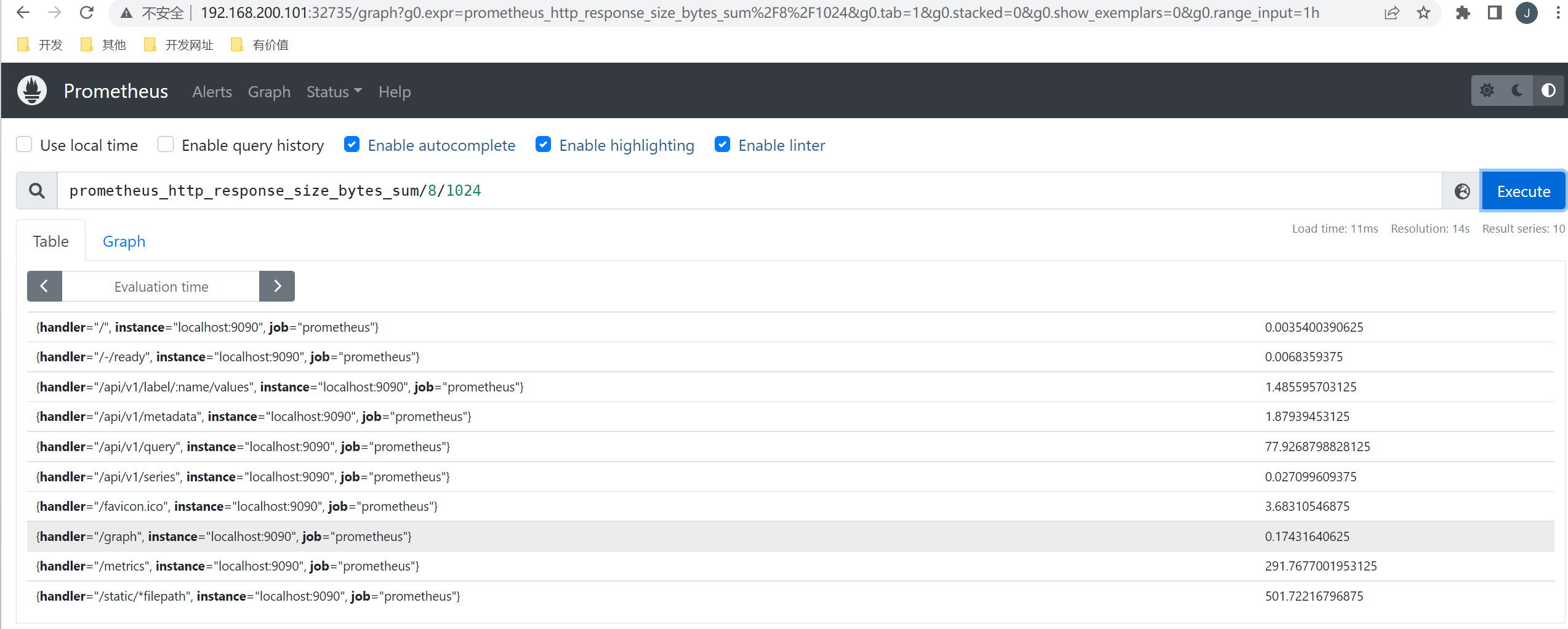This screenshot has height=629, width=1568.
Task: Disable the Enable highlighting checkbox
Action: point(543,145)
